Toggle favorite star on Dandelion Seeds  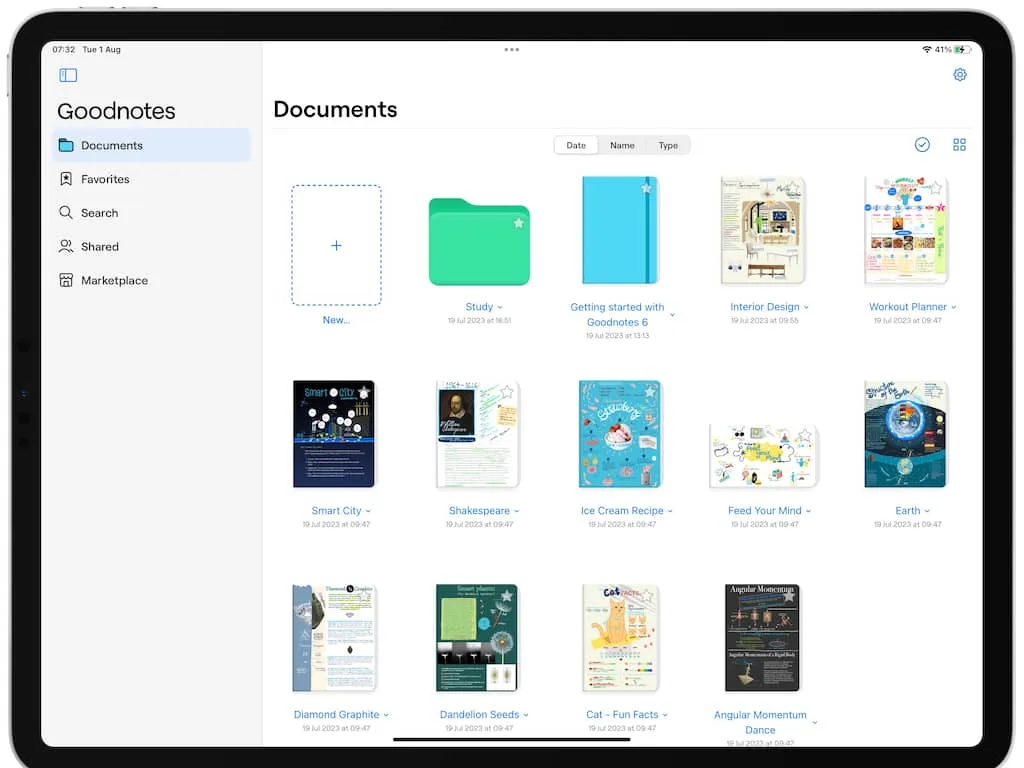click(507, 596)
